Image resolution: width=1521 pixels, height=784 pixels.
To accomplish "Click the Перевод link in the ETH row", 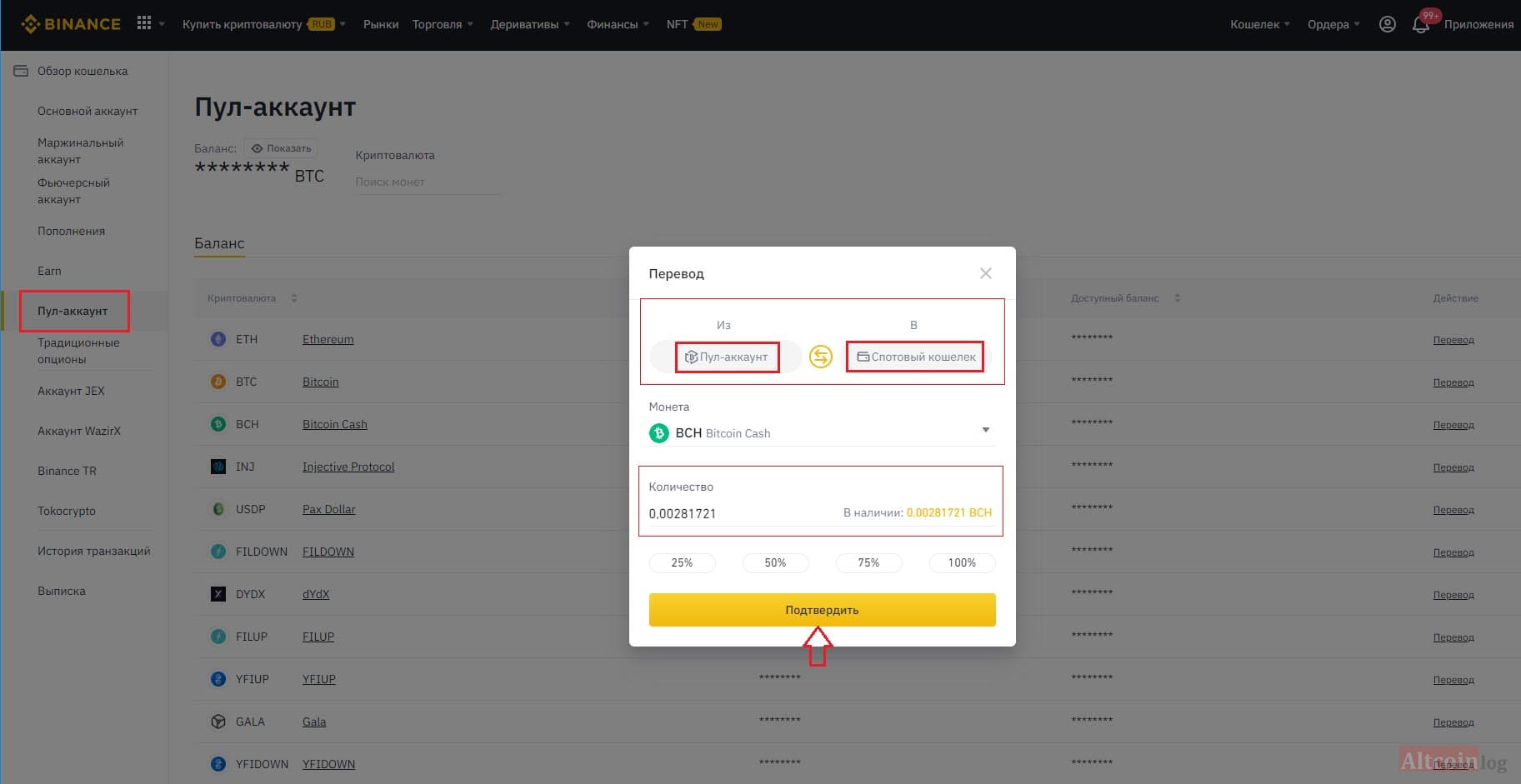I will pos(1453,340).
